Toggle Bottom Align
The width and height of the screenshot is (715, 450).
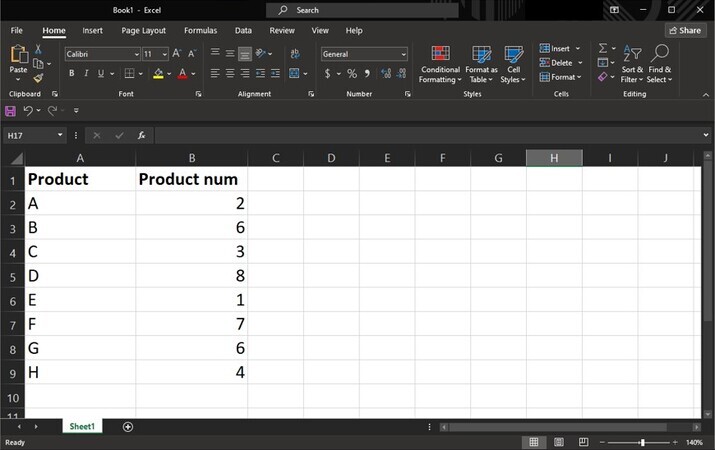245,54
